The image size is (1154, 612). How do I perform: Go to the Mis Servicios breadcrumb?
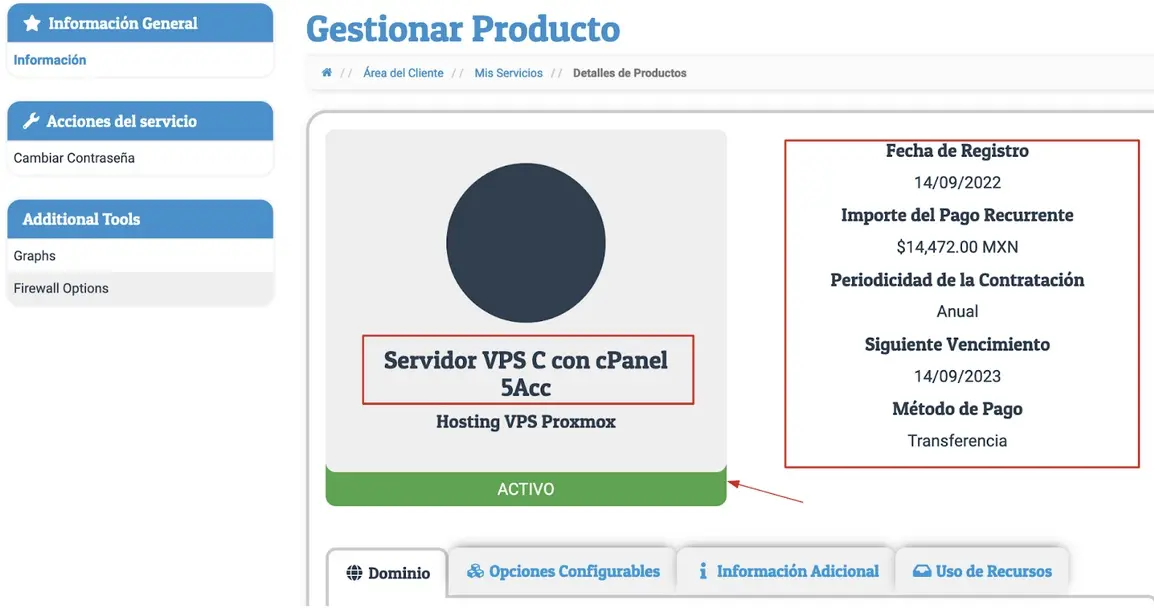tap(509, 73)
